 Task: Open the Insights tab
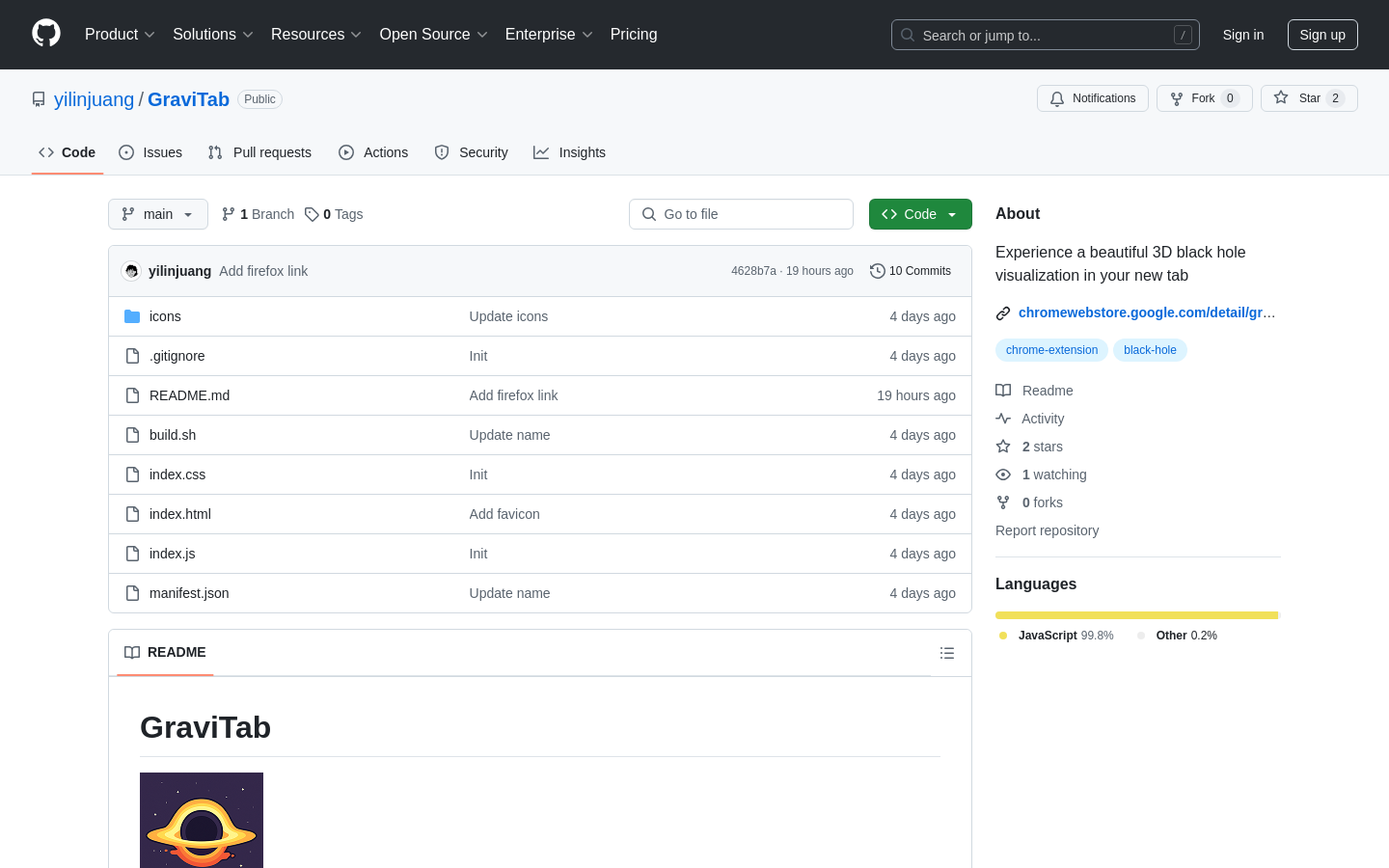(570, 152)
